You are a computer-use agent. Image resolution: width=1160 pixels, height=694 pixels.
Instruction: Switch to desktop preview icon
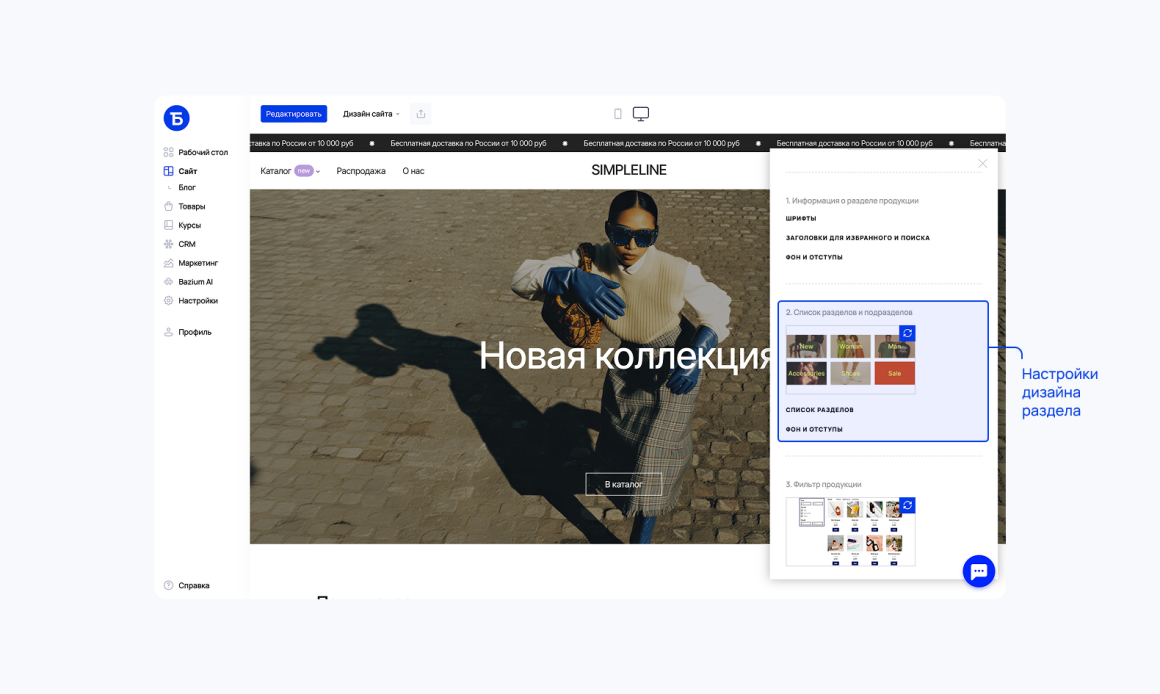tap(641, 114)
